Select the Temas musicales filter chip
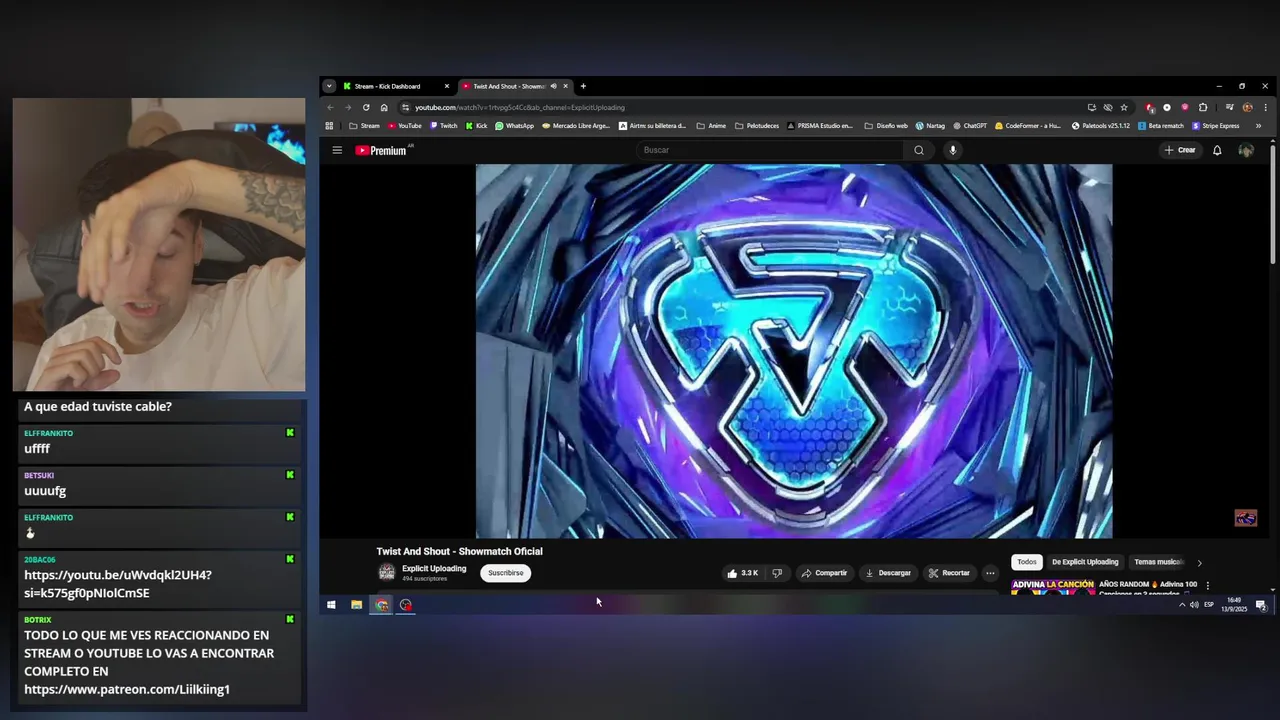Viewport: 1280px width, 720px height. [x=1158, y=562]
